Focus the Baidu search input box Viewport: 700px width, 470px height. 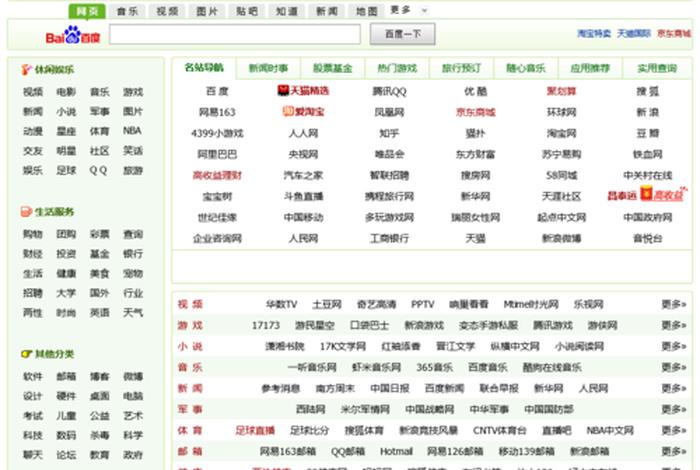(x=235, y=34)
